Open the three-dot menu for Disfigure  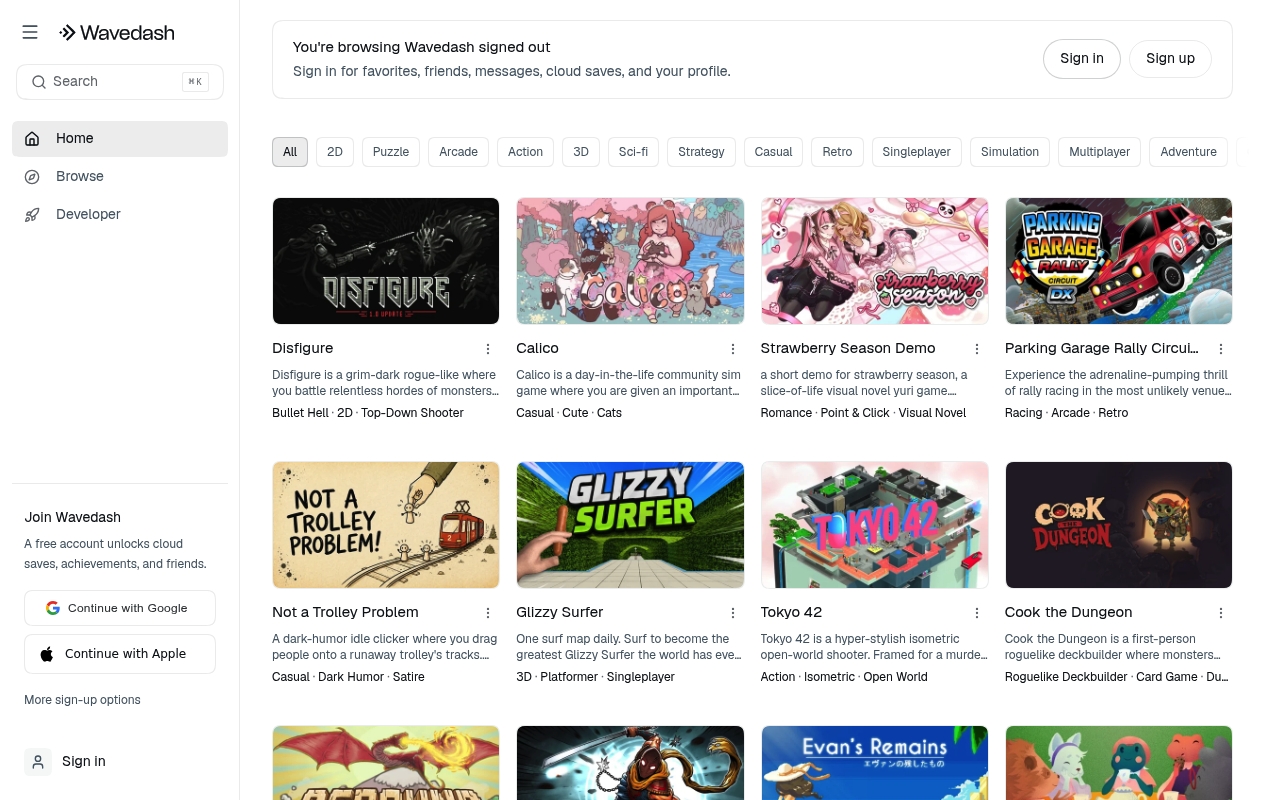coord(488,349)
